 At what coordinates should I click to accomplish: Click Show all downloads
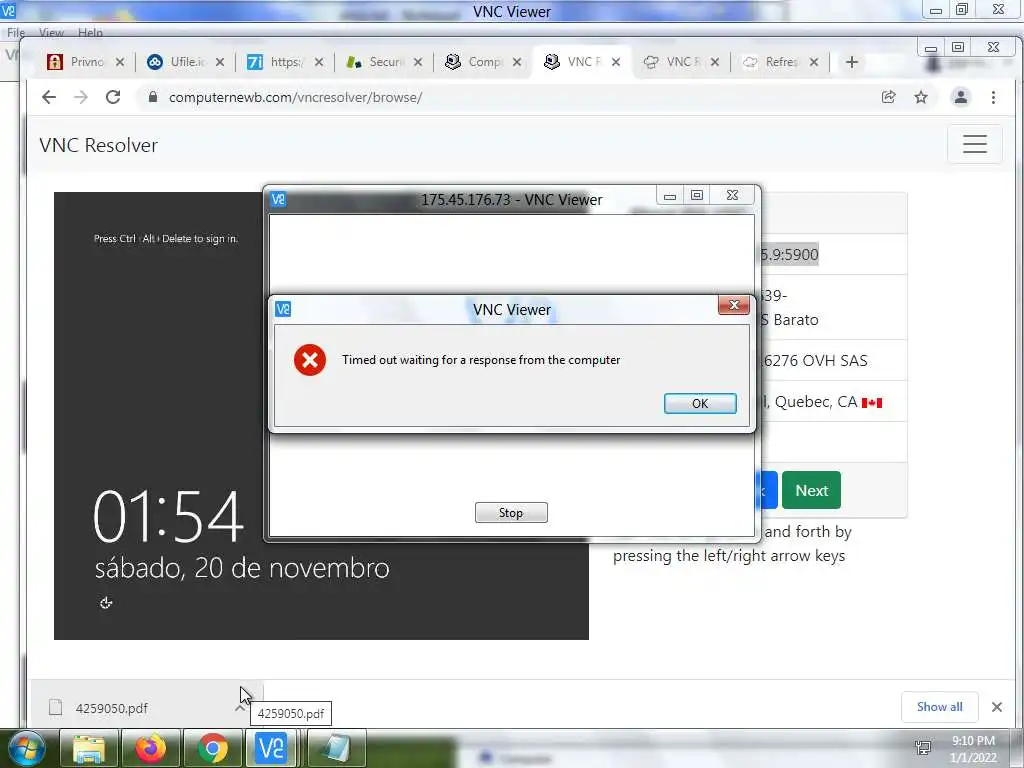coord(939,707)
